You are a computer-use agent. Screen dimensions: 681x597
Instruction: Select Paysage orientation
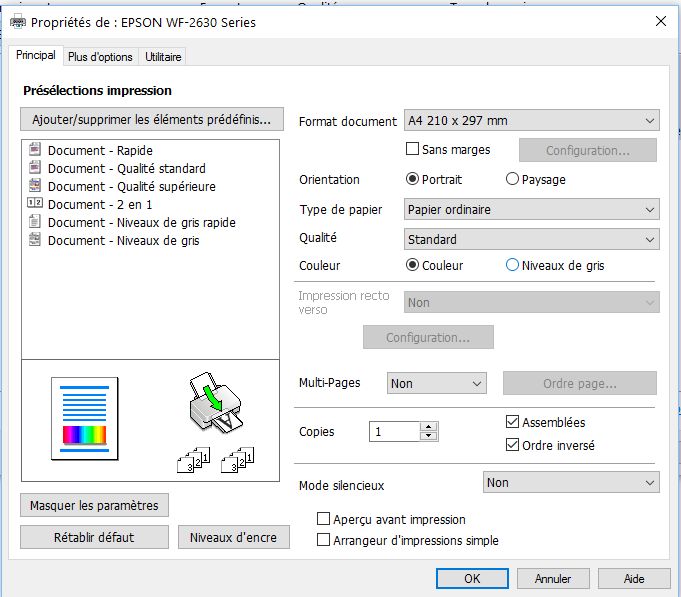tap(512, 179)
